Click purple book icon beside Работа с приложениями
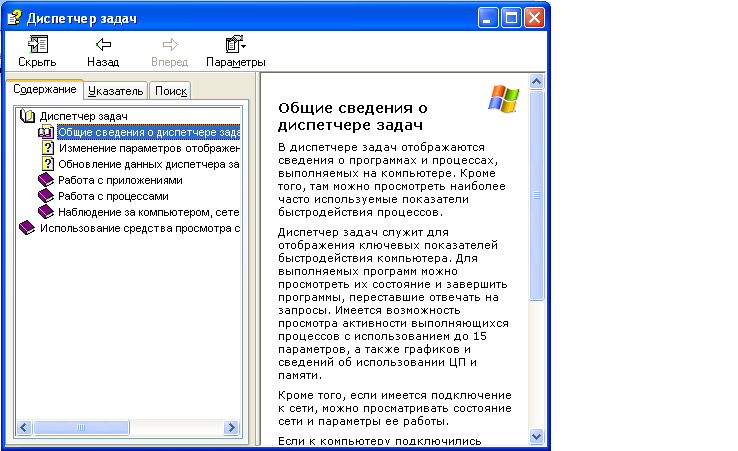738x451 pixels. (46, 180)
